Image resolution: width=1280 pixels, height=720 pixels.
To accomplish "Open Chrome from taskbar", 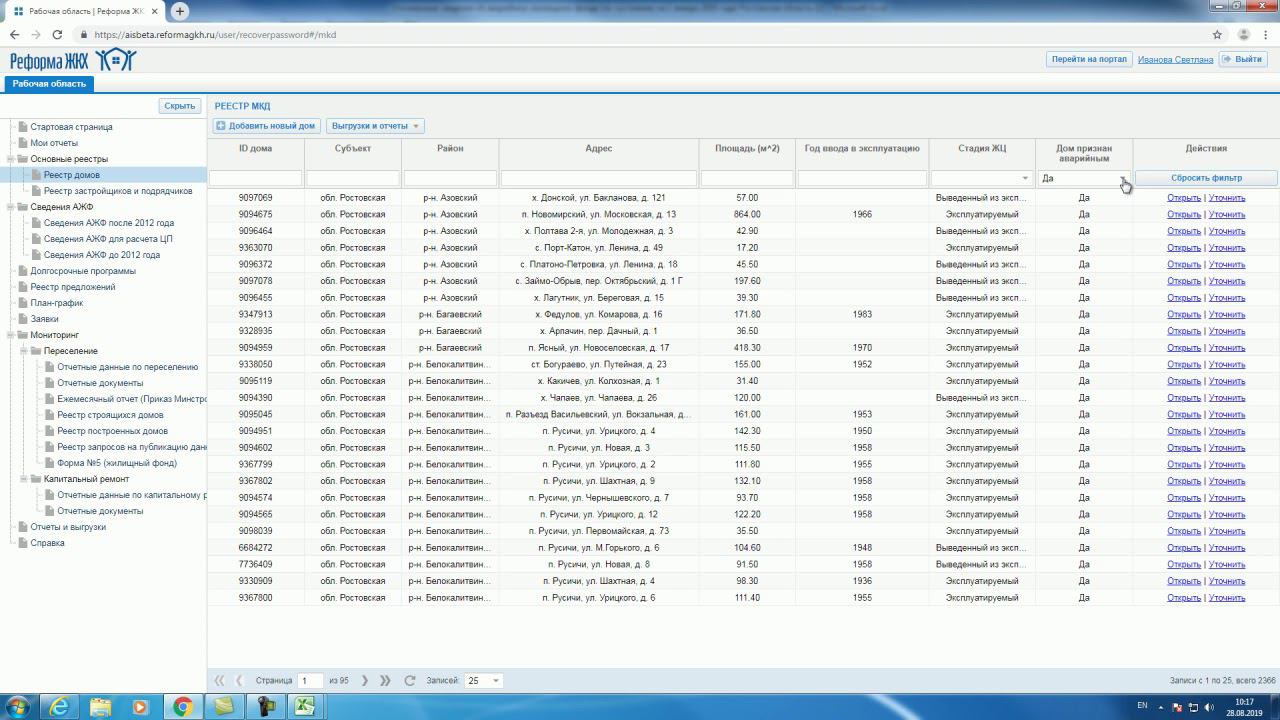I will (182, 707).
